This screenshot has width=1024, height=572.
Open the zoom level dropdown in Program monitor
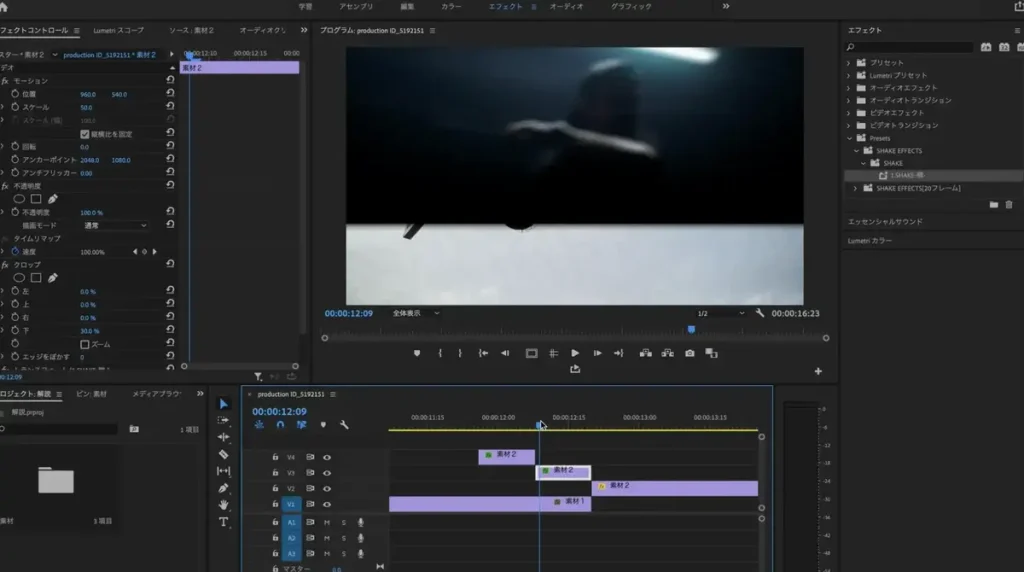coord(416,313)
